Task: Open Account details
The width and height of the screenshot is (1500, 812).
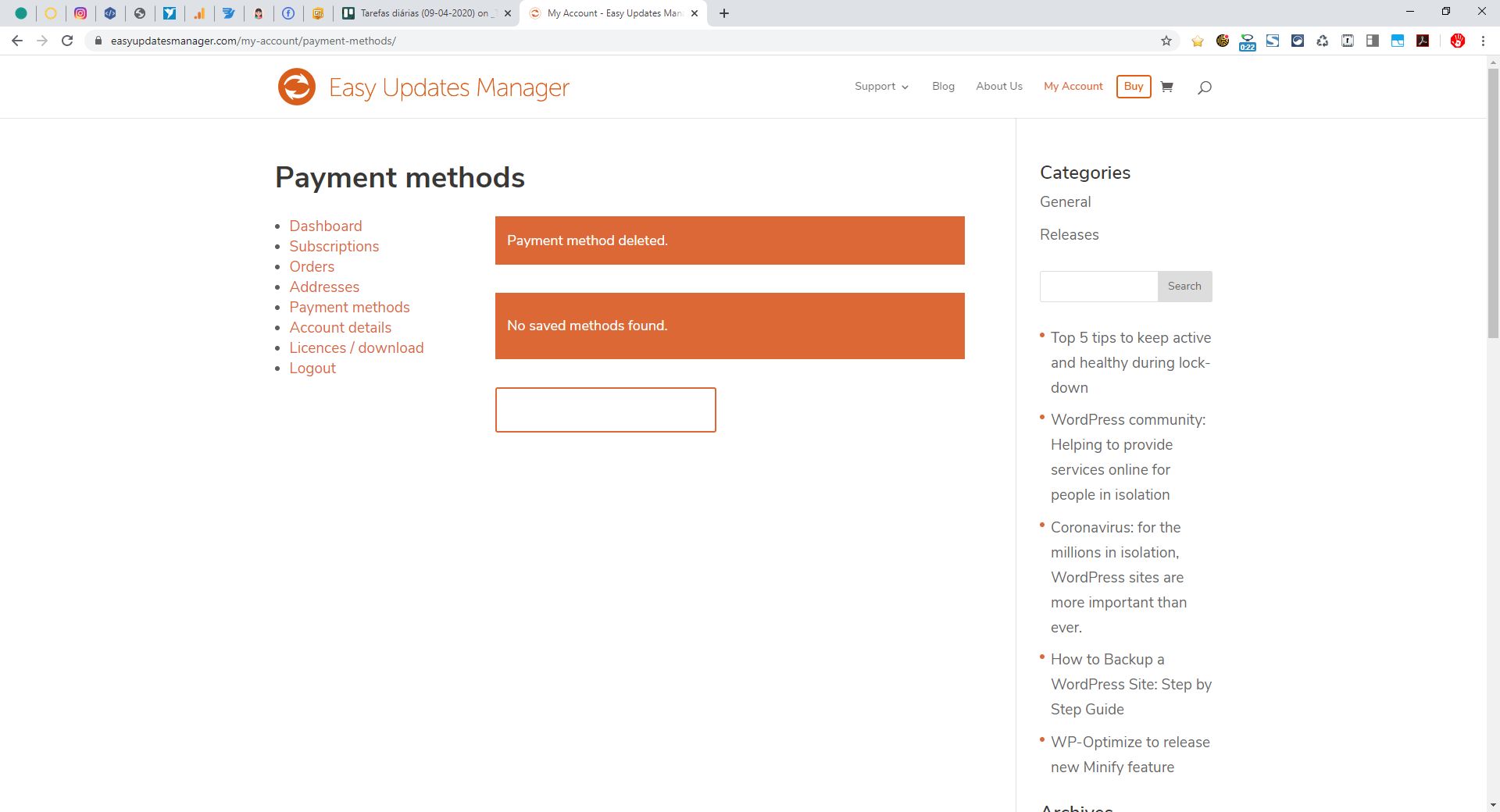Action: point(341,327)
